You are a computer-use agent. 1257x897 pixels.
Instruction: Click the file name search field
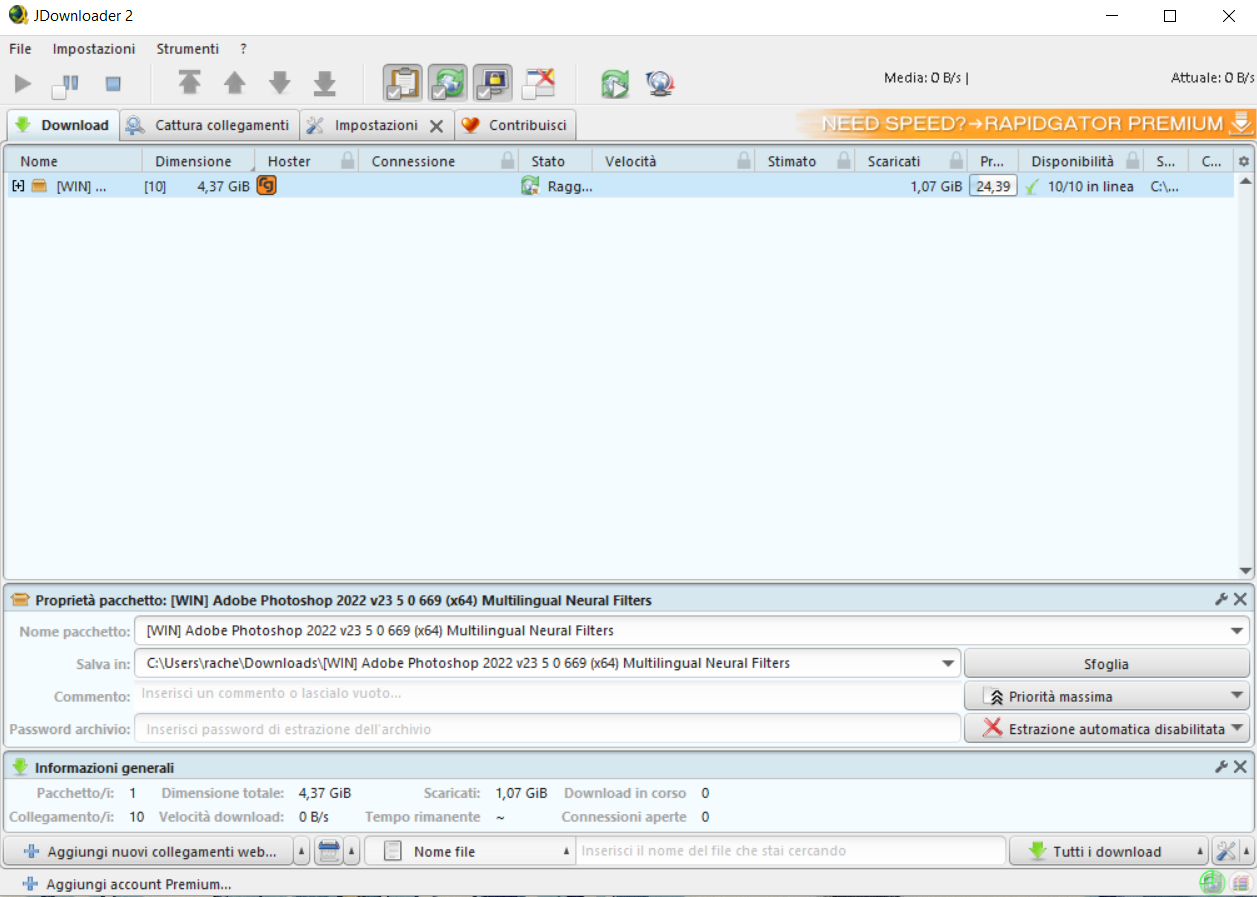(791, 851)
